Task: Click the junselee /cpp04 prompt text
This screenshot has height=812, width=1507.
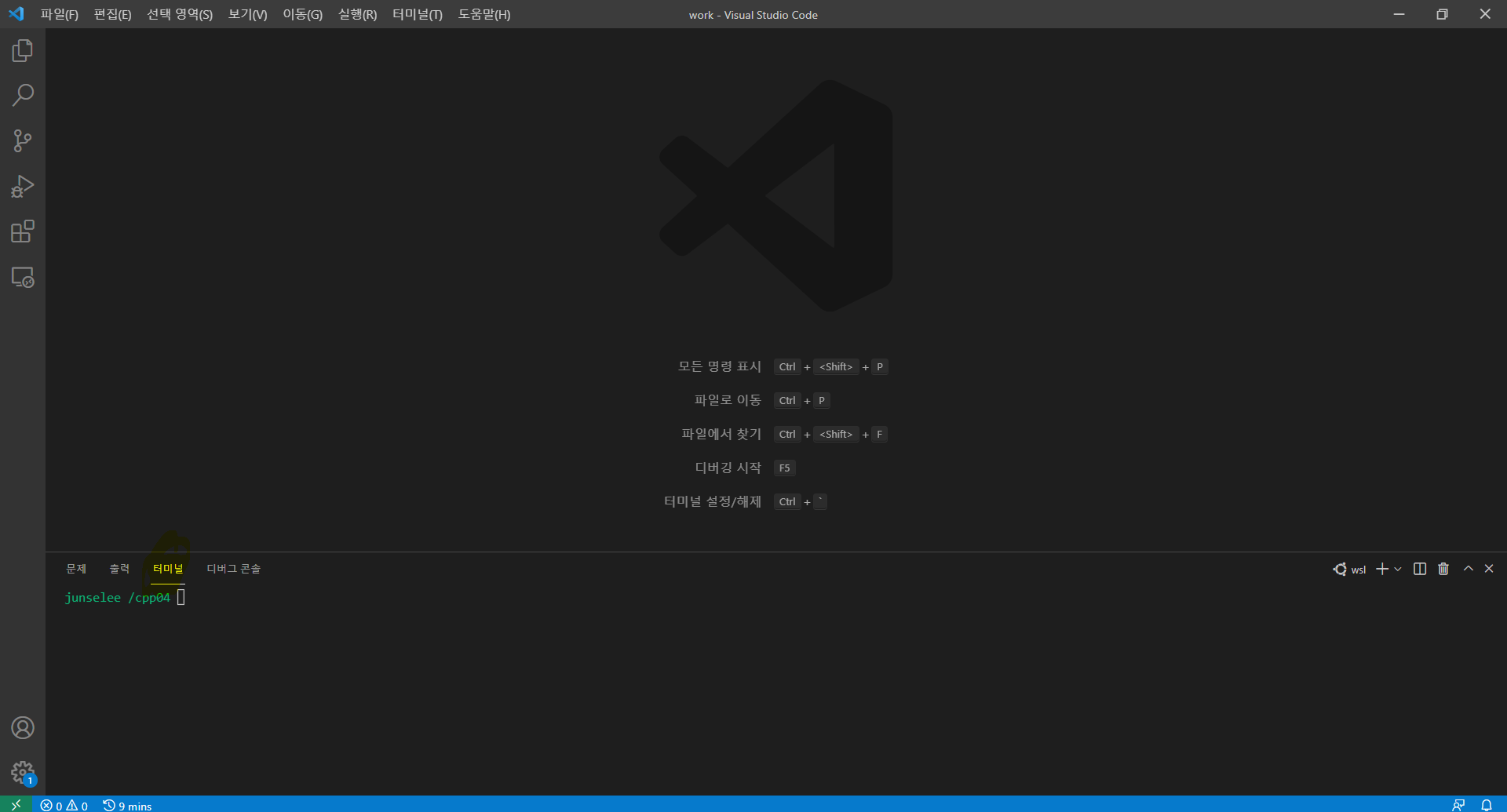Action: tap(118, 598)
